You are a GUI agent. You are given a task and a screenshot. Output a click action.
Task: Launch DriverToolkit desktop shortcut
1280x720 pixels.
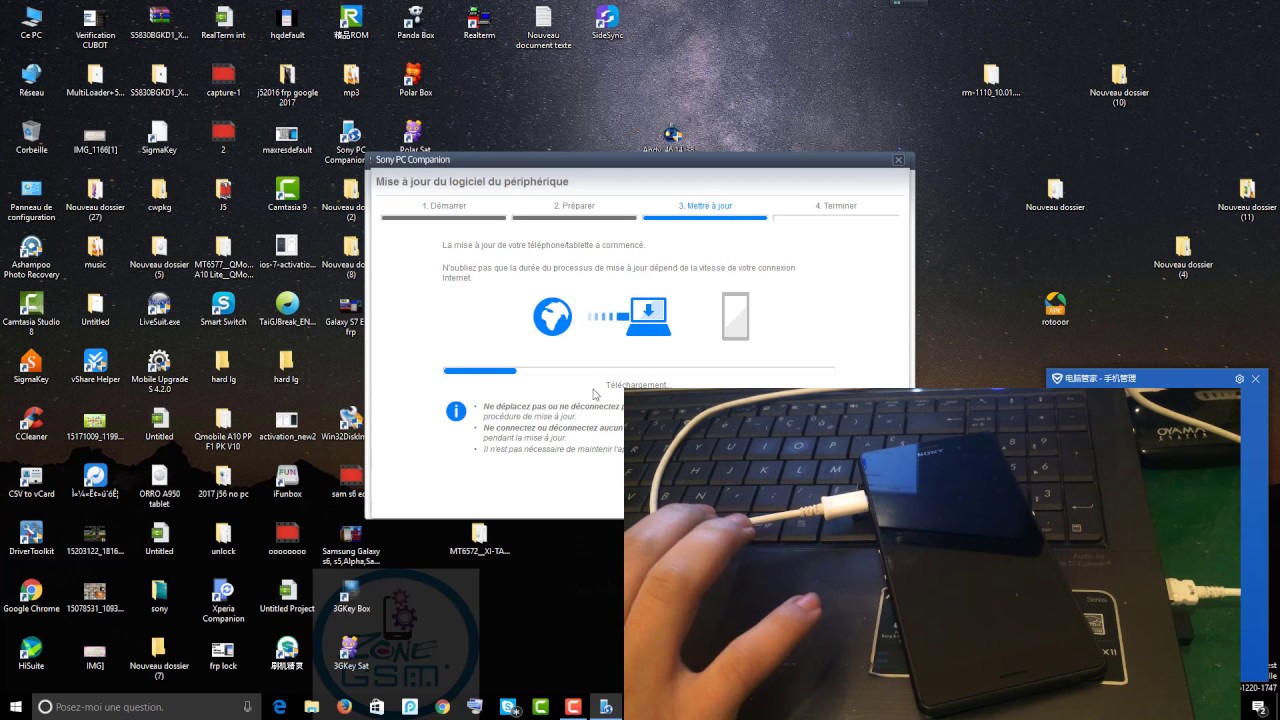pos(31,538)
